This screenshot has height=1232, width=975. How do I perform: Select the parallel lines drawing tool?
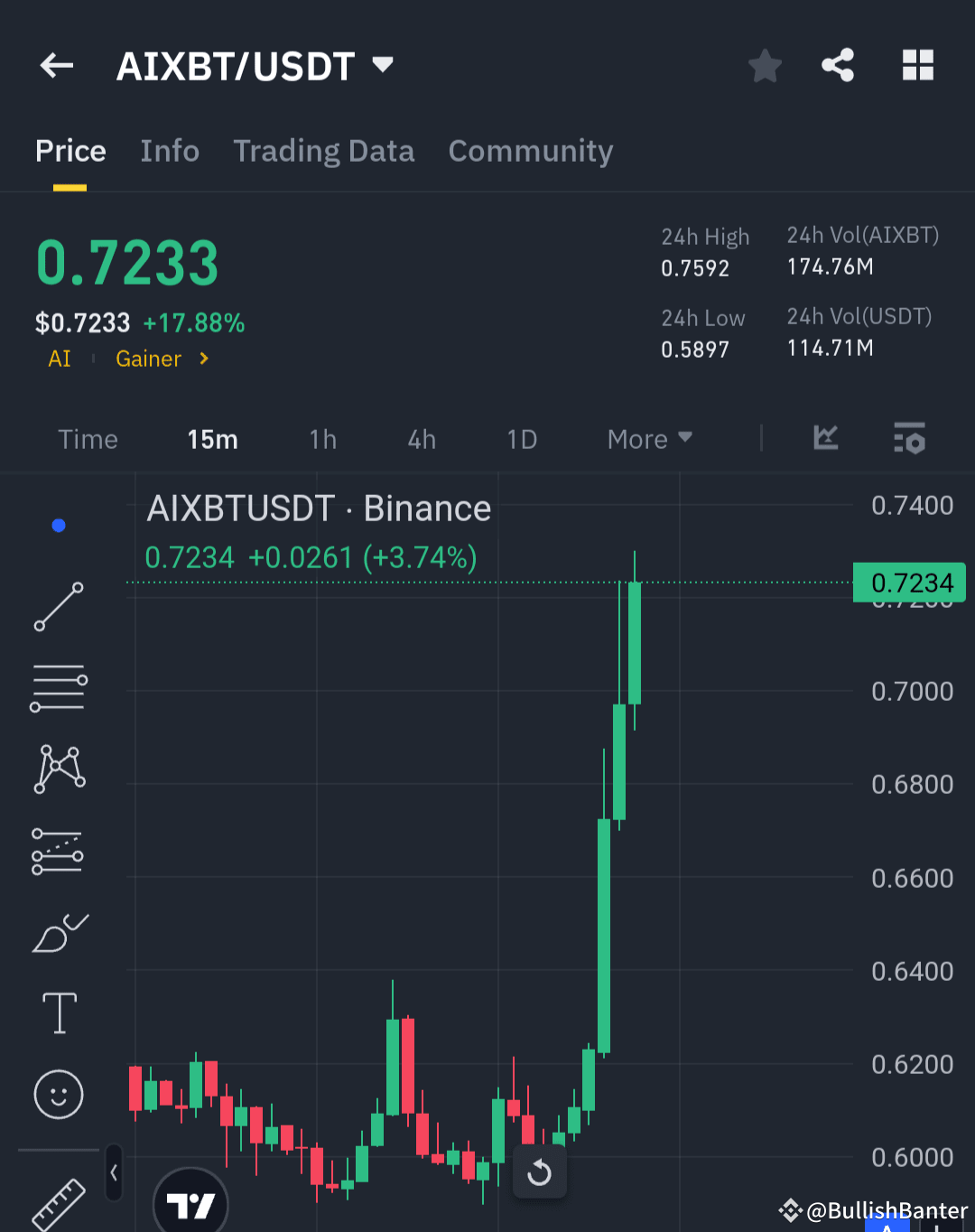tap(58, 686)
